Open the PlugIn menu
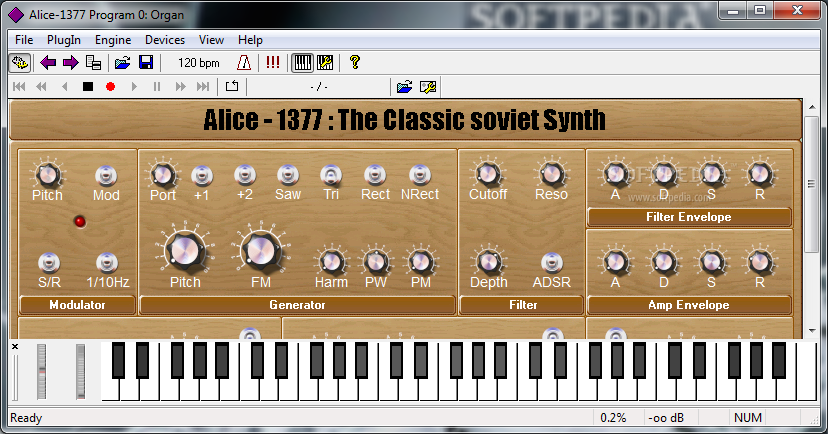Viewport: 828px width, 434px height. pos(64,40)
